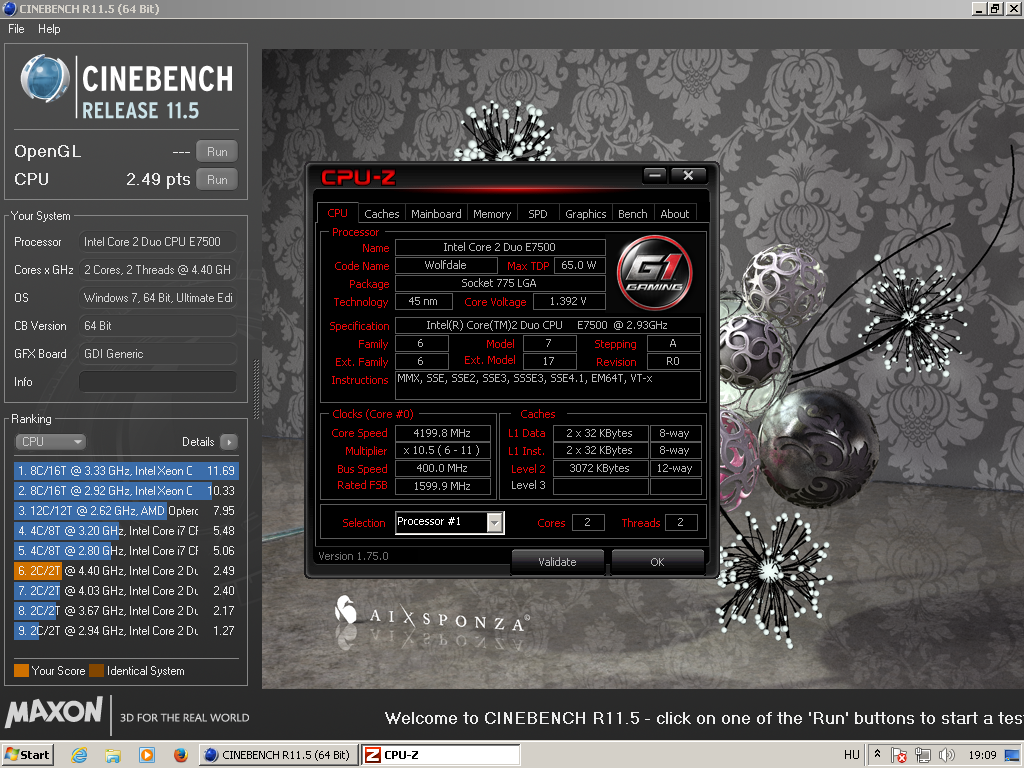Click the taskbar clock 19:09
The width and height of the screenshot is (1024, 768).
pyautogui.click(x=982, y=755)
